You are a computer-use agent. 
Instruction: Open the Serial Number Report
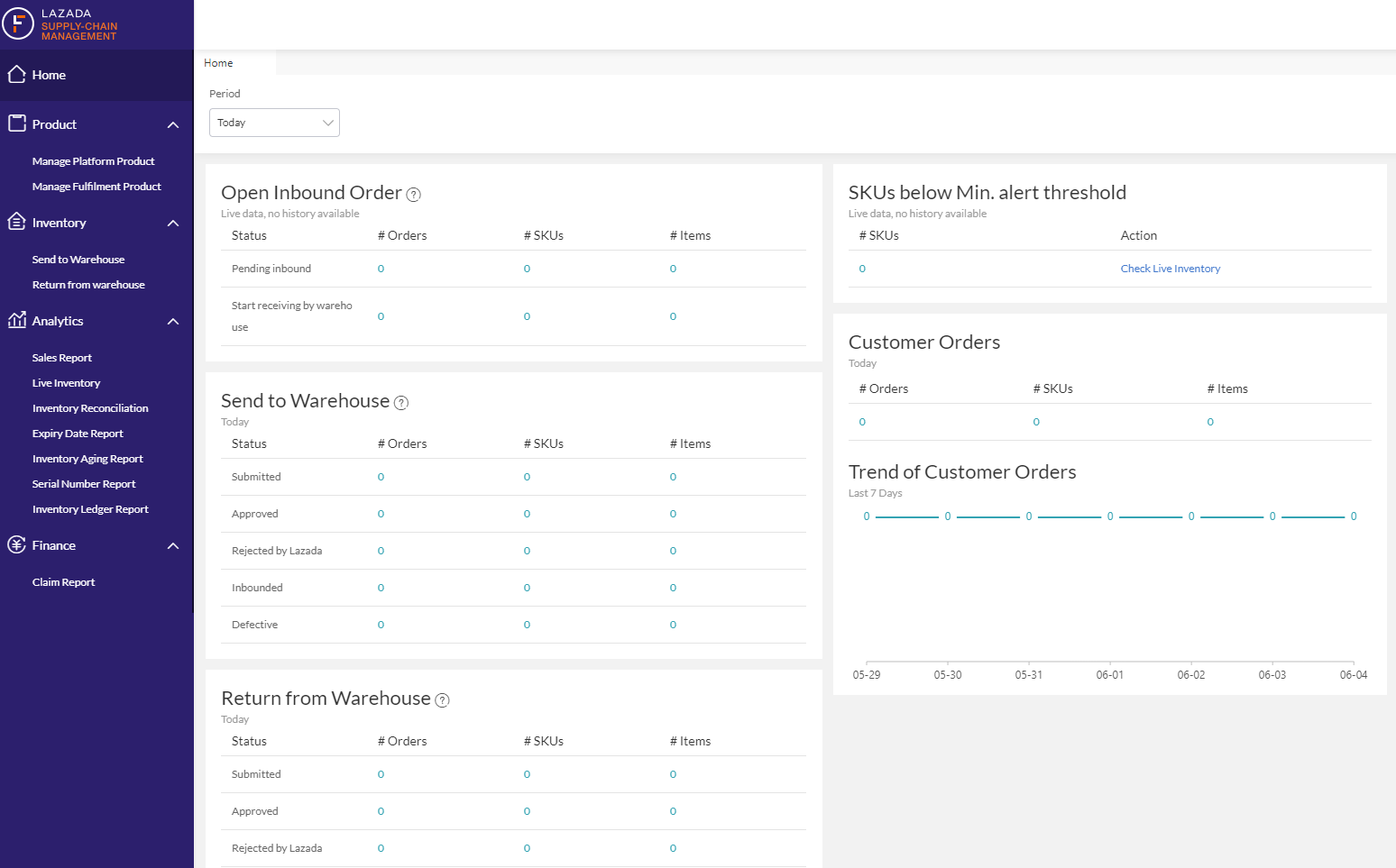click(x=84, y=484)
